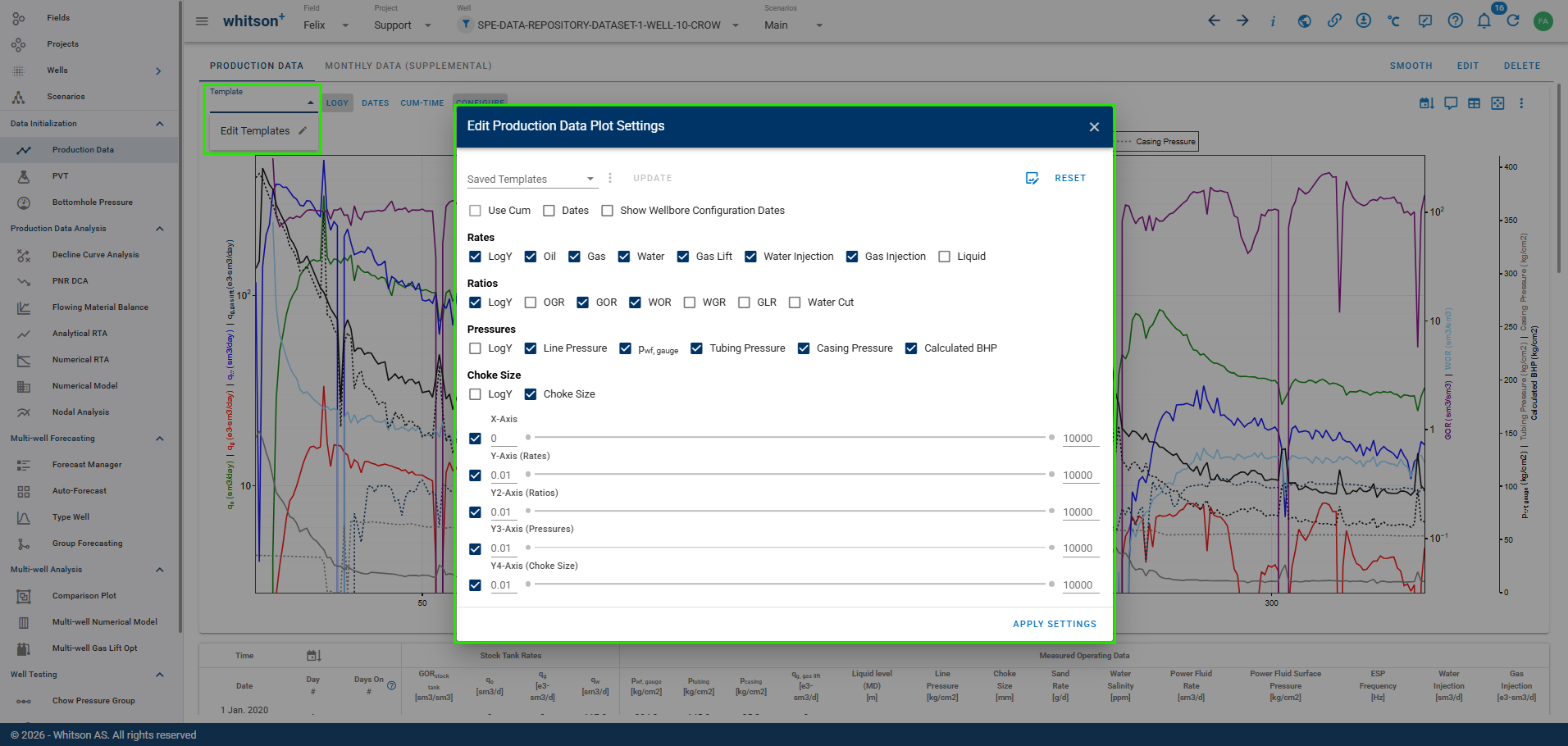
Task: Uncheck the Calculated BHP checkbox
Action: (911, 348)
